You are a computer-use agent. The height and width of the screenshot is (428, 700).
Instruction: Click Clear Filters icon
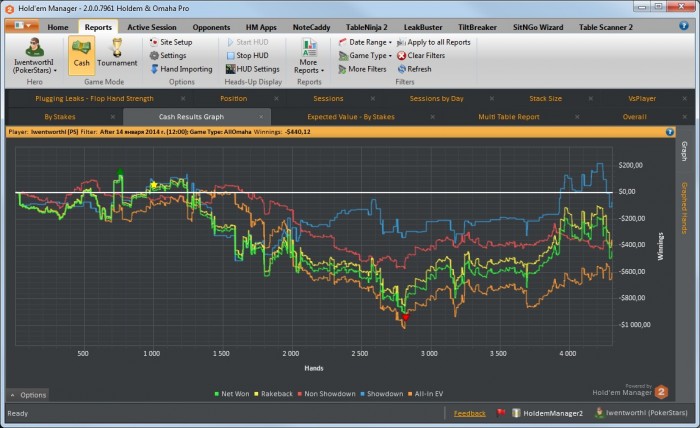[x=402, y=56]
